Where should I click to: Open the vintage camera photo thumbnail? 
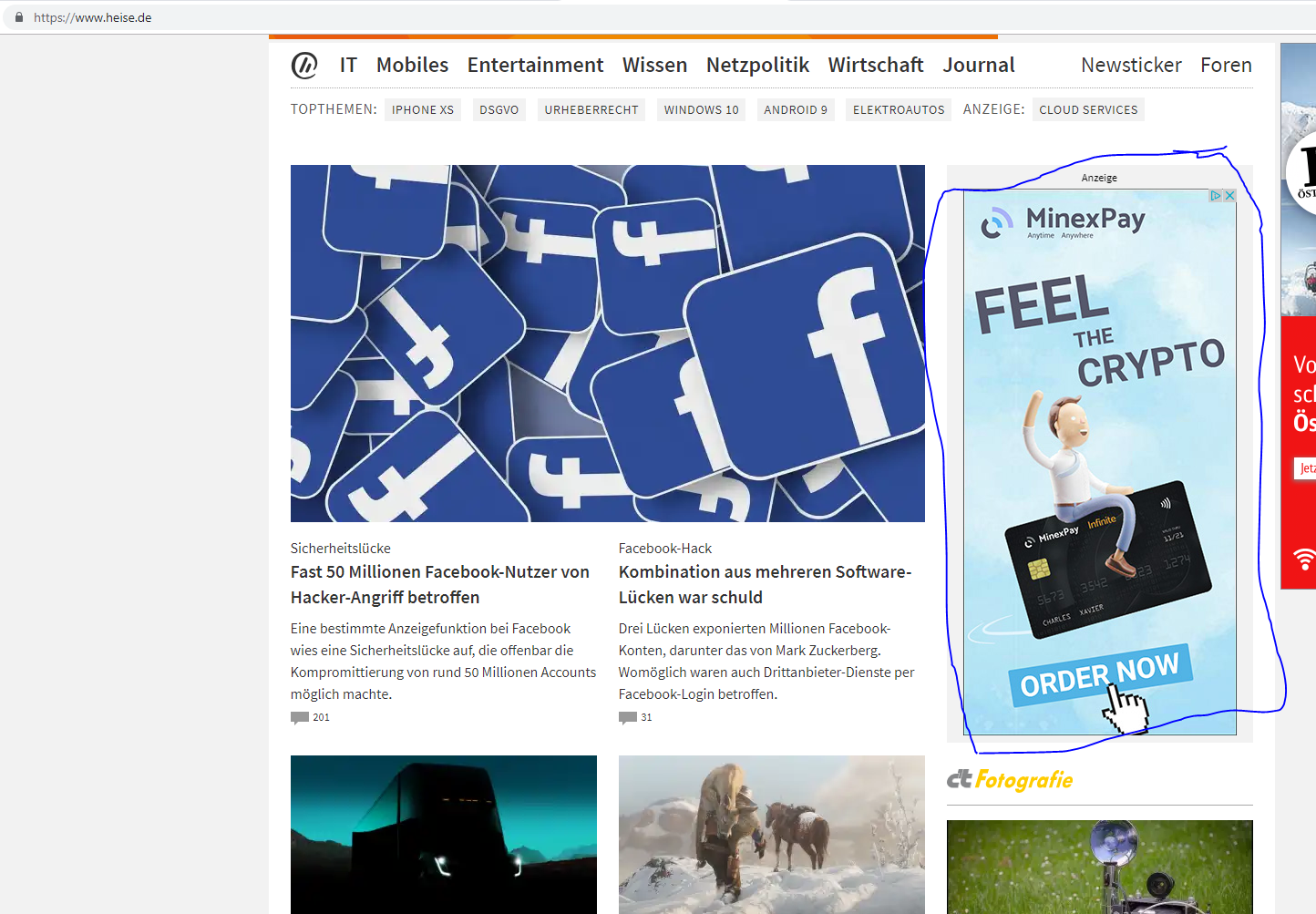[1100, 867]
